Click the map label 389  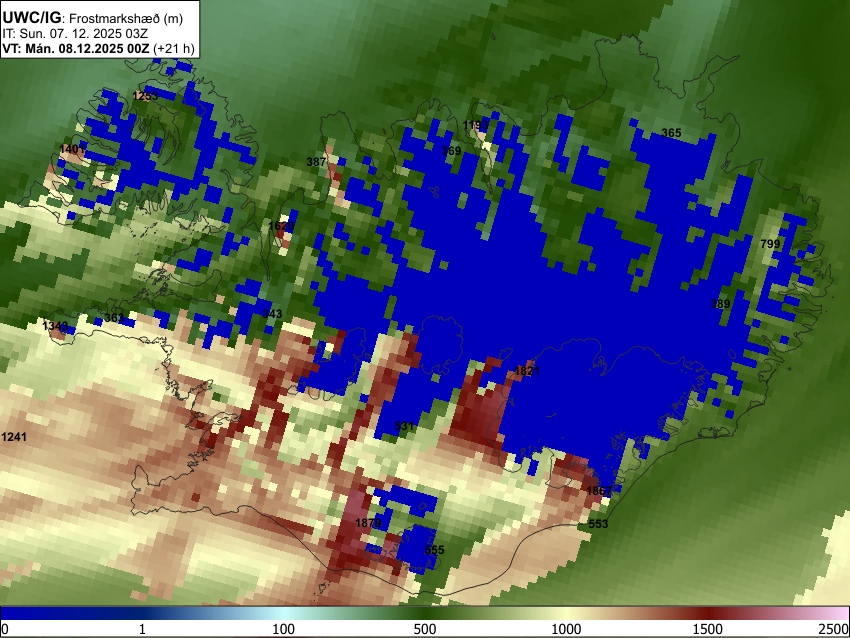pos(720,304)
